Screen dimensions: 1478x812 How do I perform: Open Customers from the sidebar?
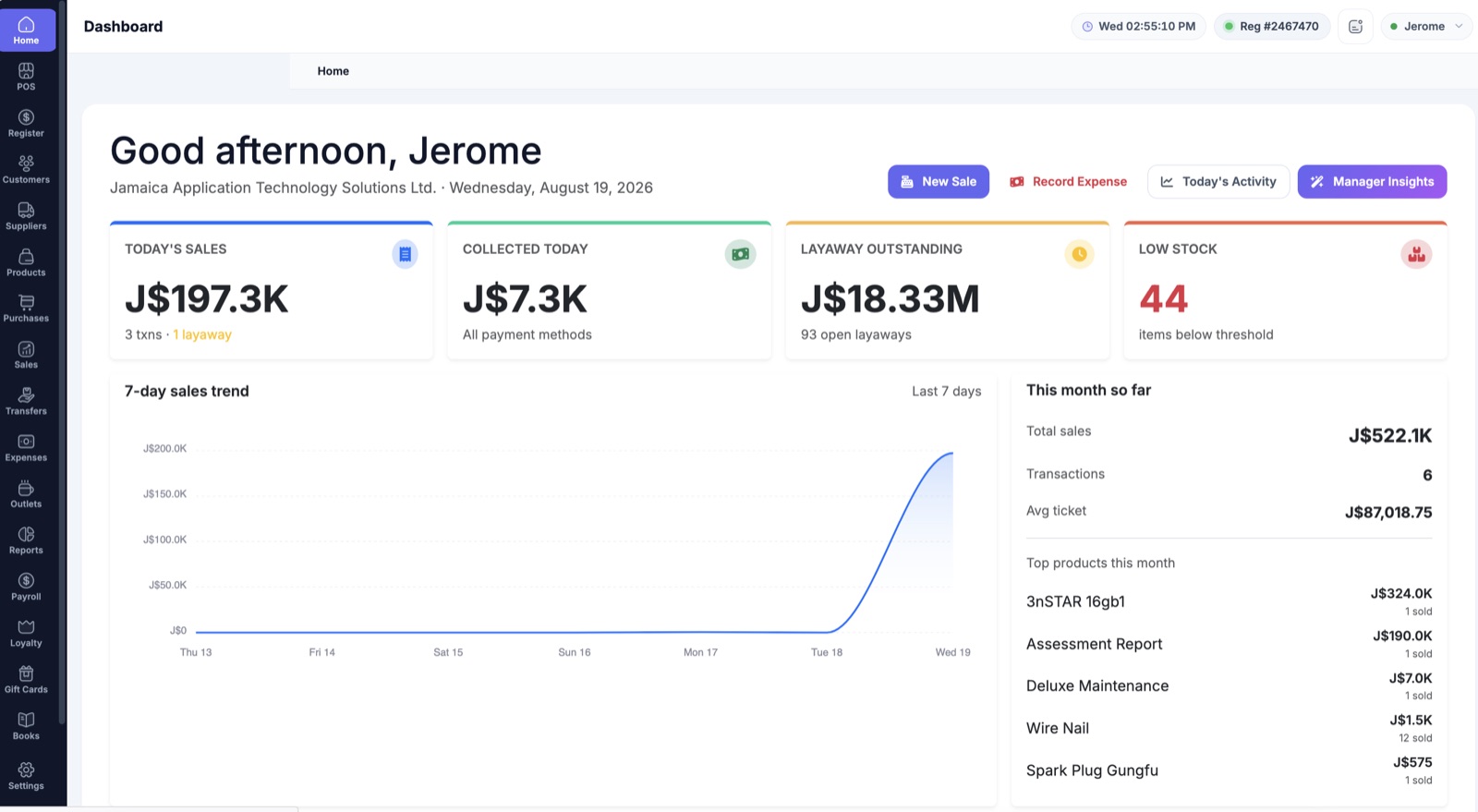click(x=26, y=170)
